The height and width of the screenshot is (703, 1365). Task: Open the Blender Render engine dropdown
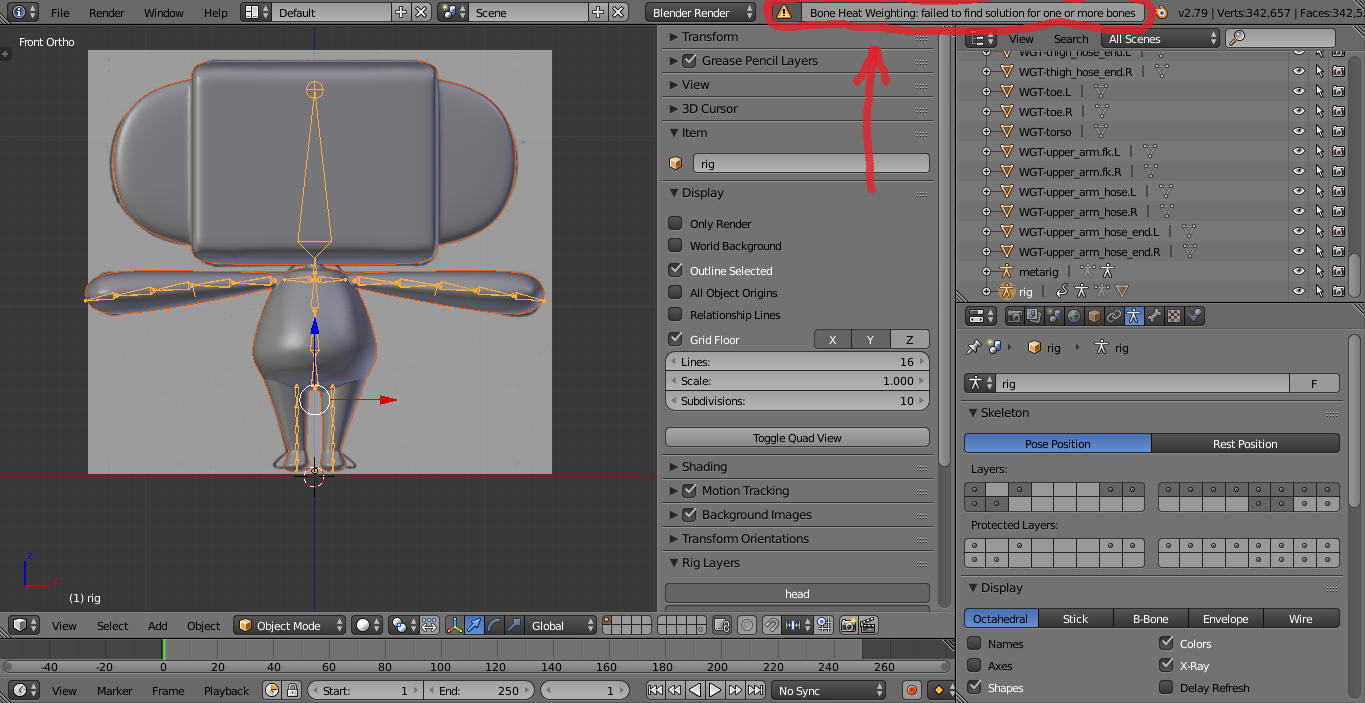(702, 13)
